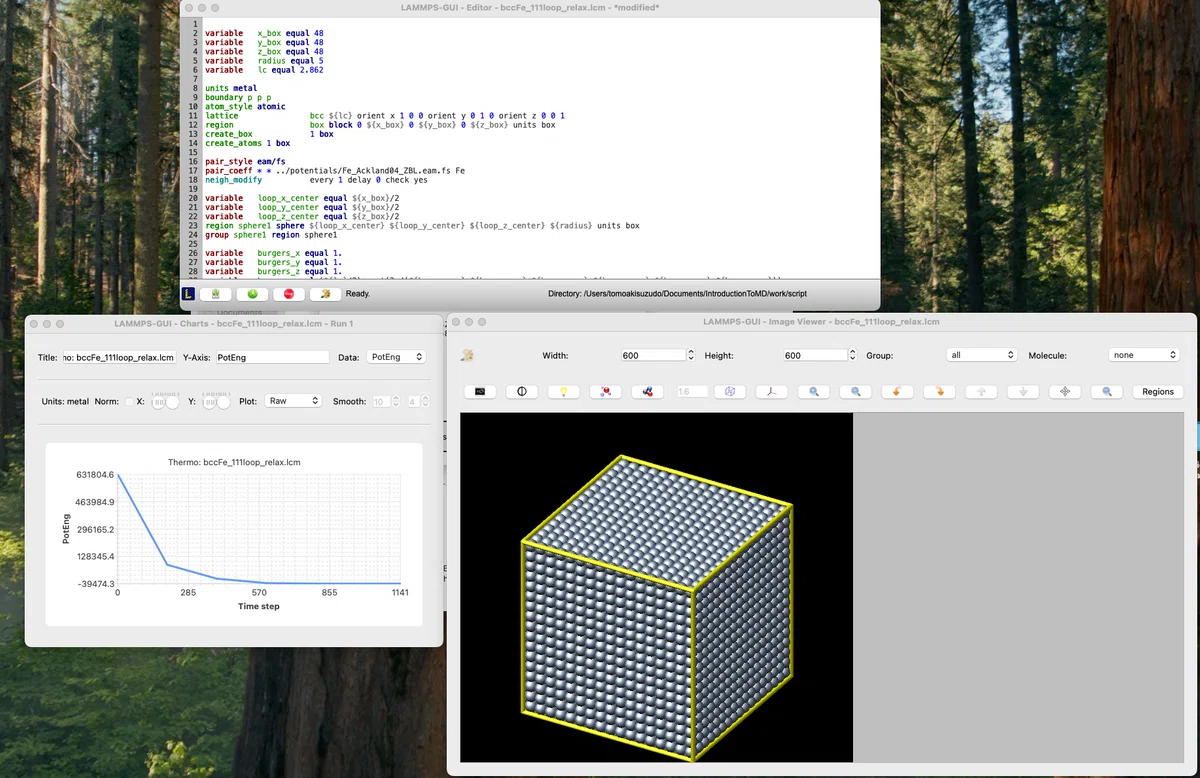Click the palette icon left of the Width label
Image resolution: width=1200 pixels, height=778 pixels.
pos(467,355)
